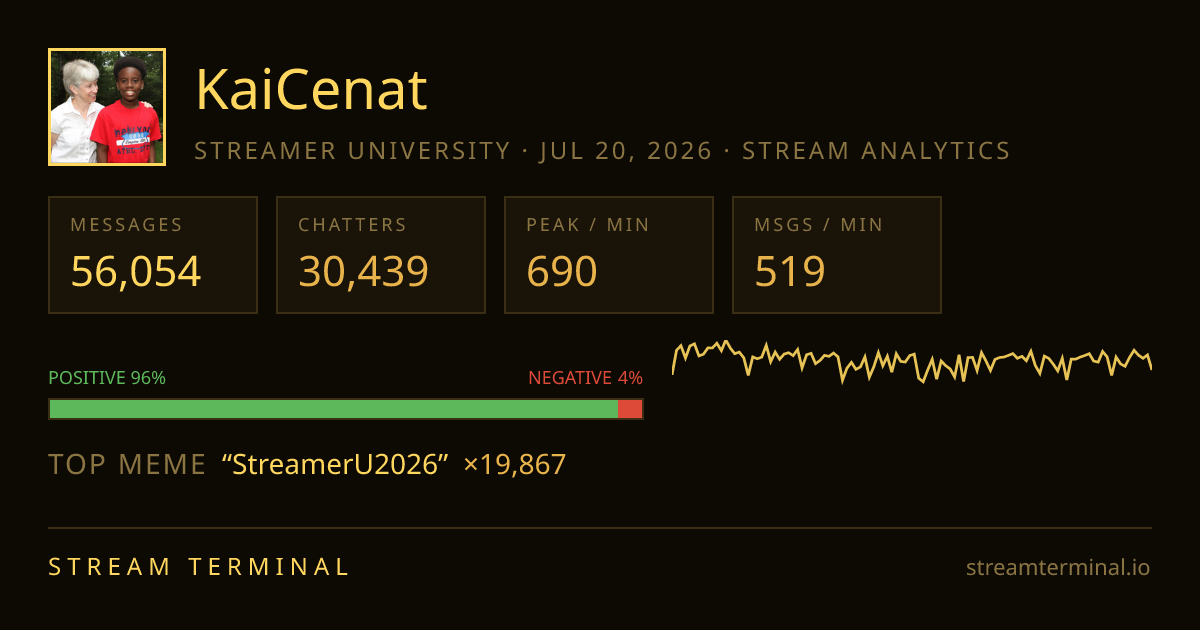Open the Messages 56,054 stat card
The image size is (1200, 630).
[x=153, y=255]
